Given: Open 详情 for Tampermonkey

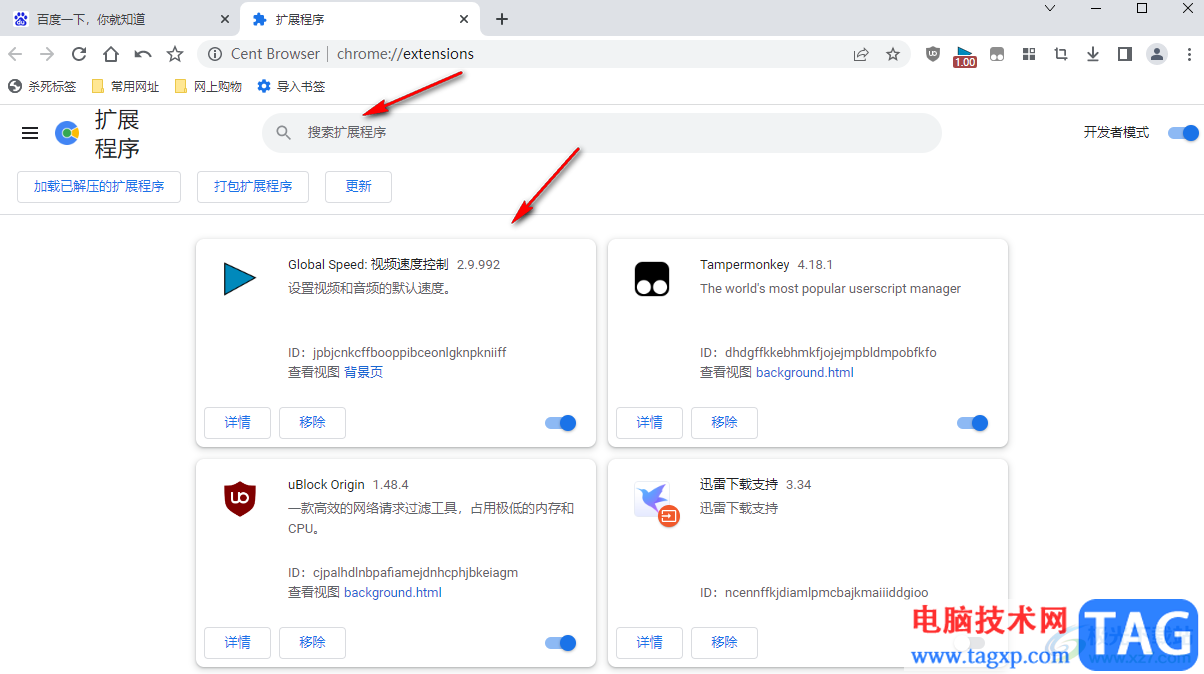Looking at the screenshot, I should pos(650,423).
